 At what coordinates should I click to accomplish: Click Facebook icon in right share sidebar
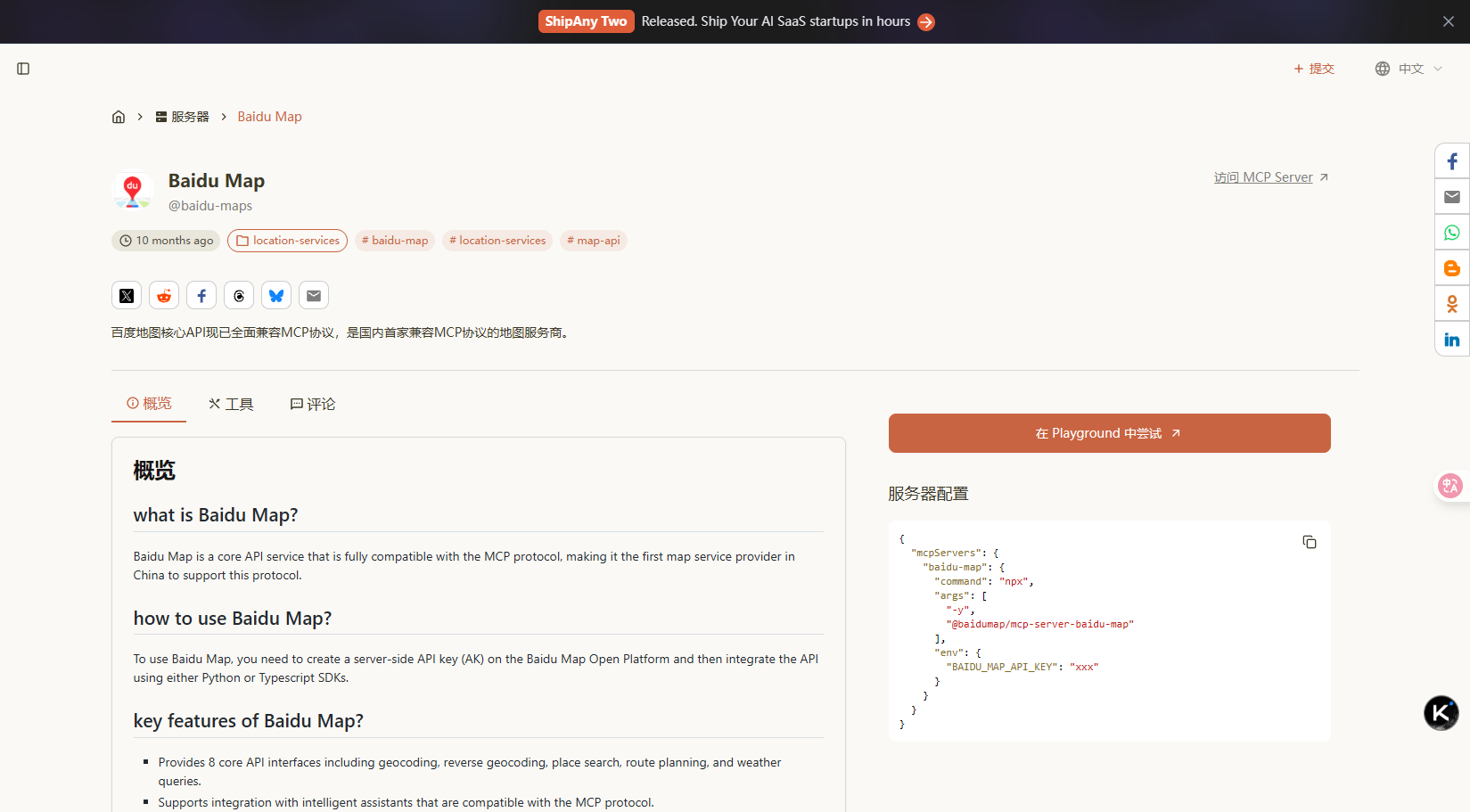[1452, 161]
